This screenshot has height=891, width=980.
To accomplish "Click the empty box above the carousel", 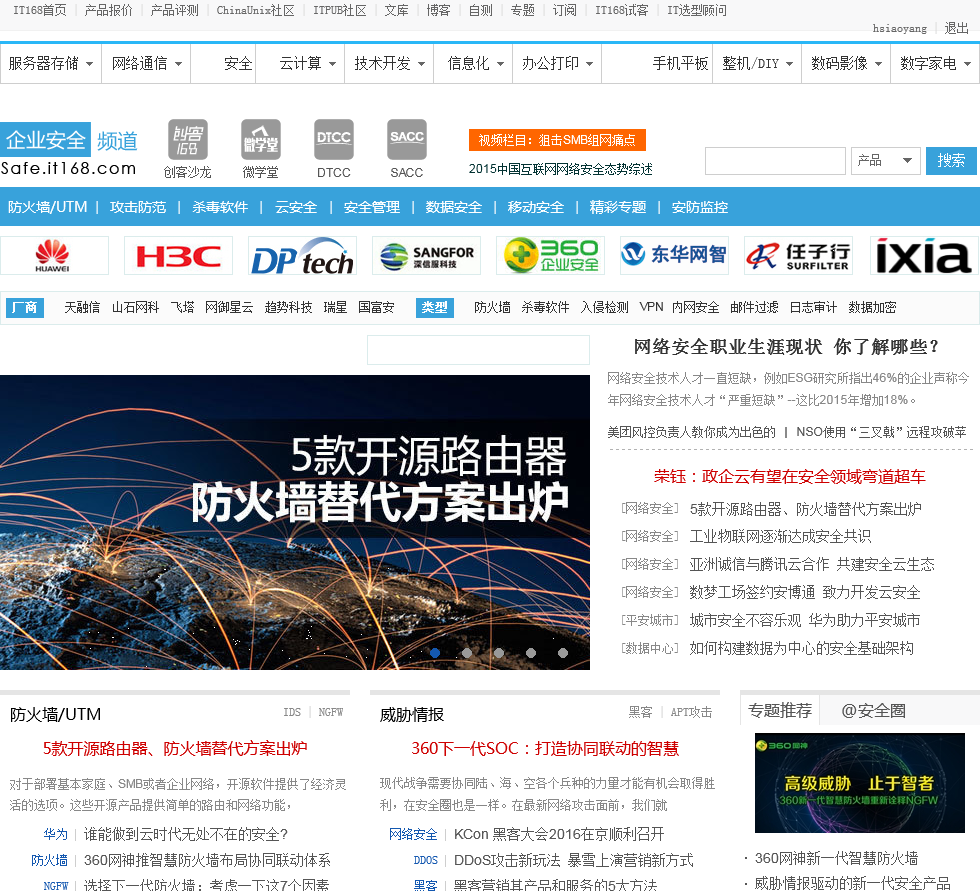I will tap(478, 350).
